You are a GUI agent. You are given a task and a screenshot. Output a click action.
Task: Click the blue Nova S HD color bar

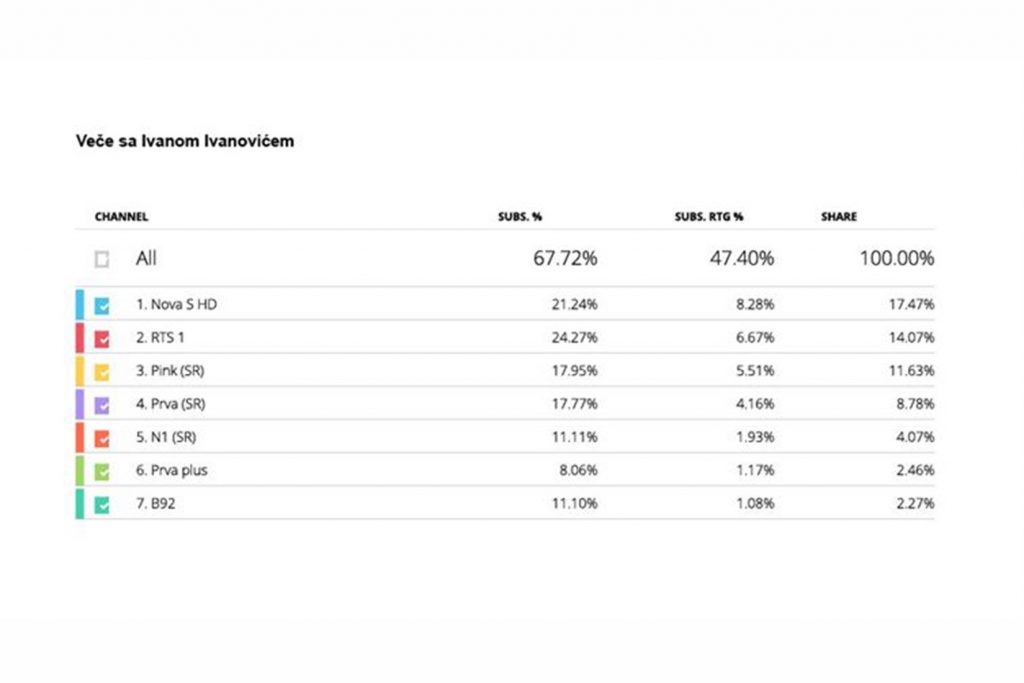[80, 304]
